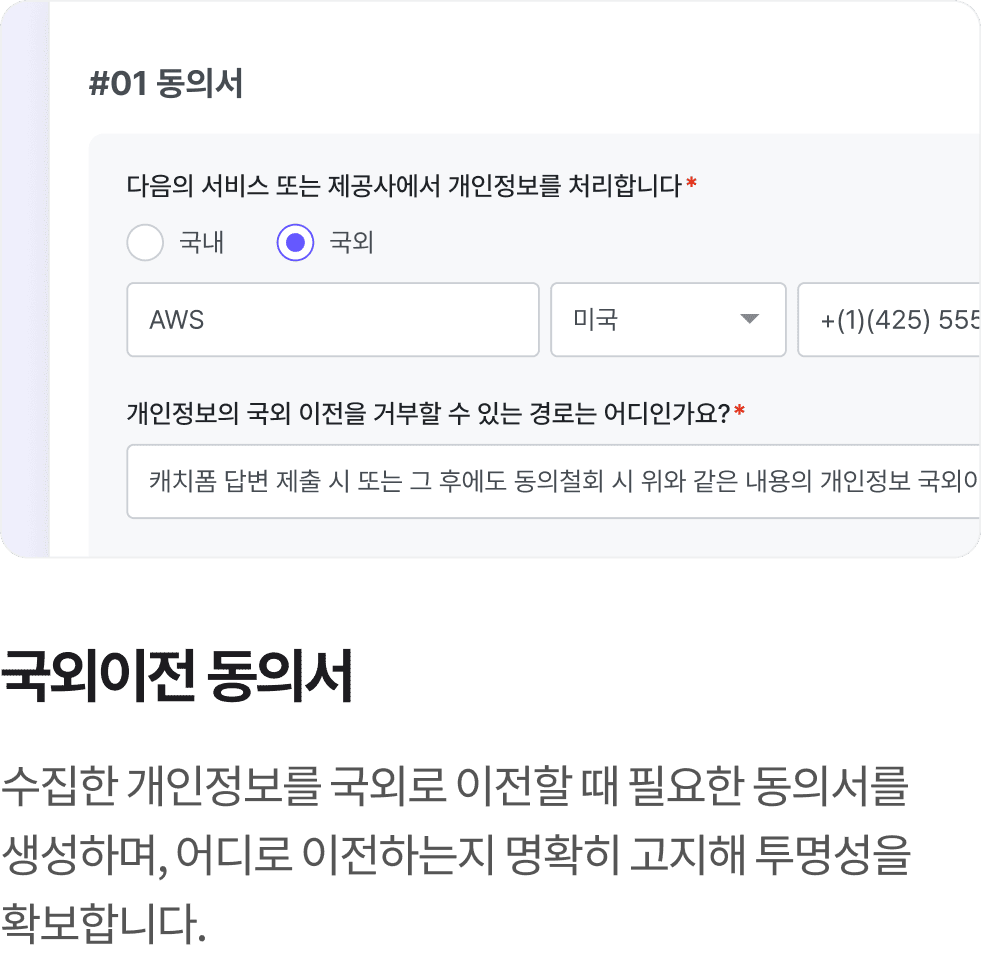Click the 개인정보를 처리합니다 field label
This screenshot has width=981, height=956.
pyautogui.click(x=404, y=185)
